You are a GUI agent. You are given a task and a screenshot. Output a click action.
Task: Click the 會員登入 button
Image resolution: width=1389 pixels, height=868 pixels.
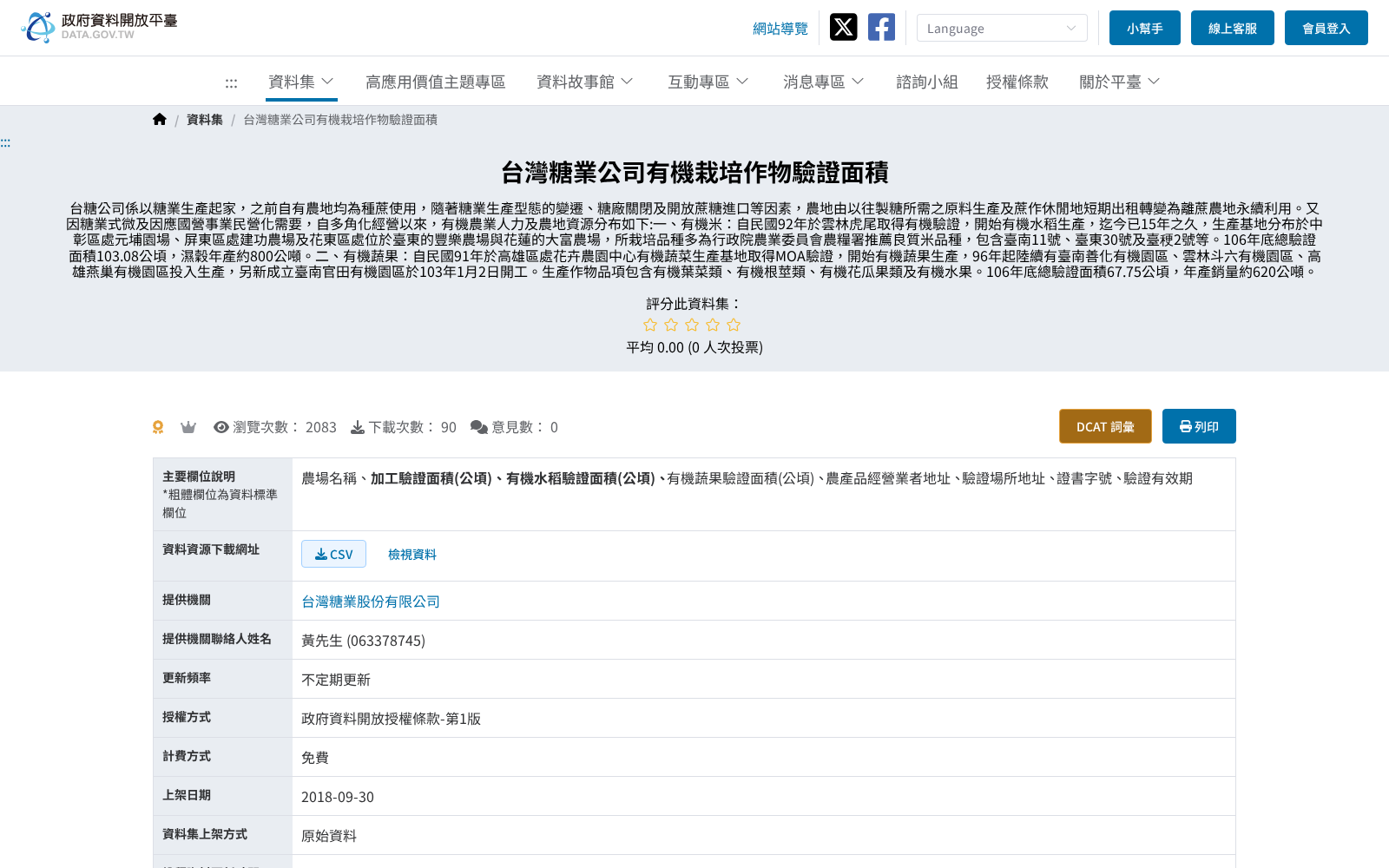1326,28
